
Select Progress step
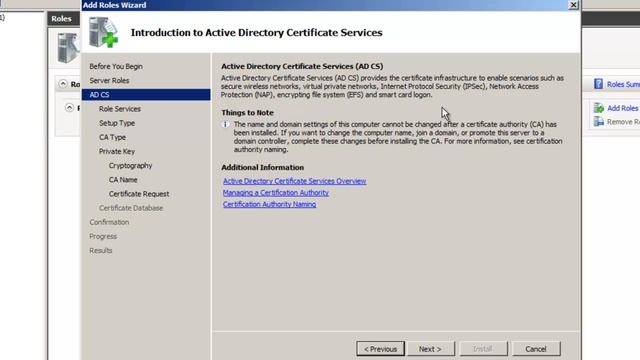point(103,236)
